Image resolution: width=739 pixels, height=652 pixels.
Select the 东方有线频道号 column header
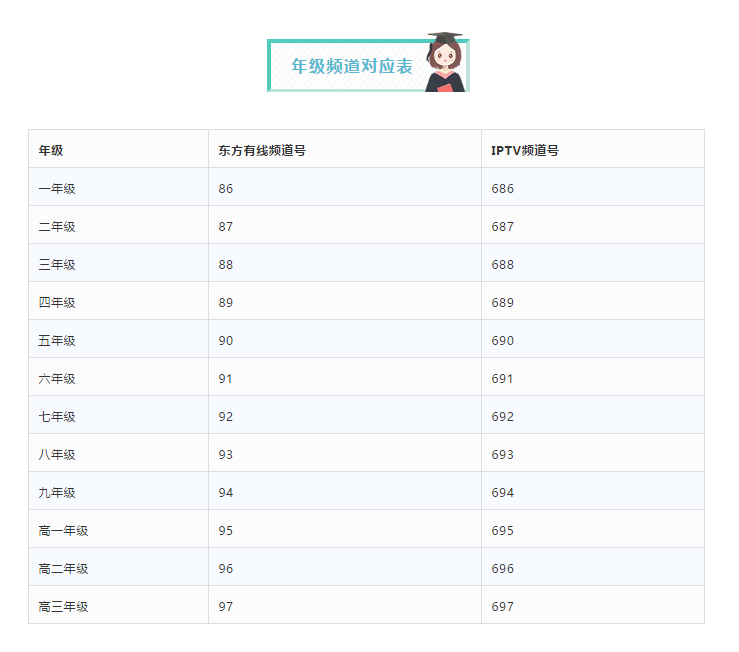(x=262, y=150)
